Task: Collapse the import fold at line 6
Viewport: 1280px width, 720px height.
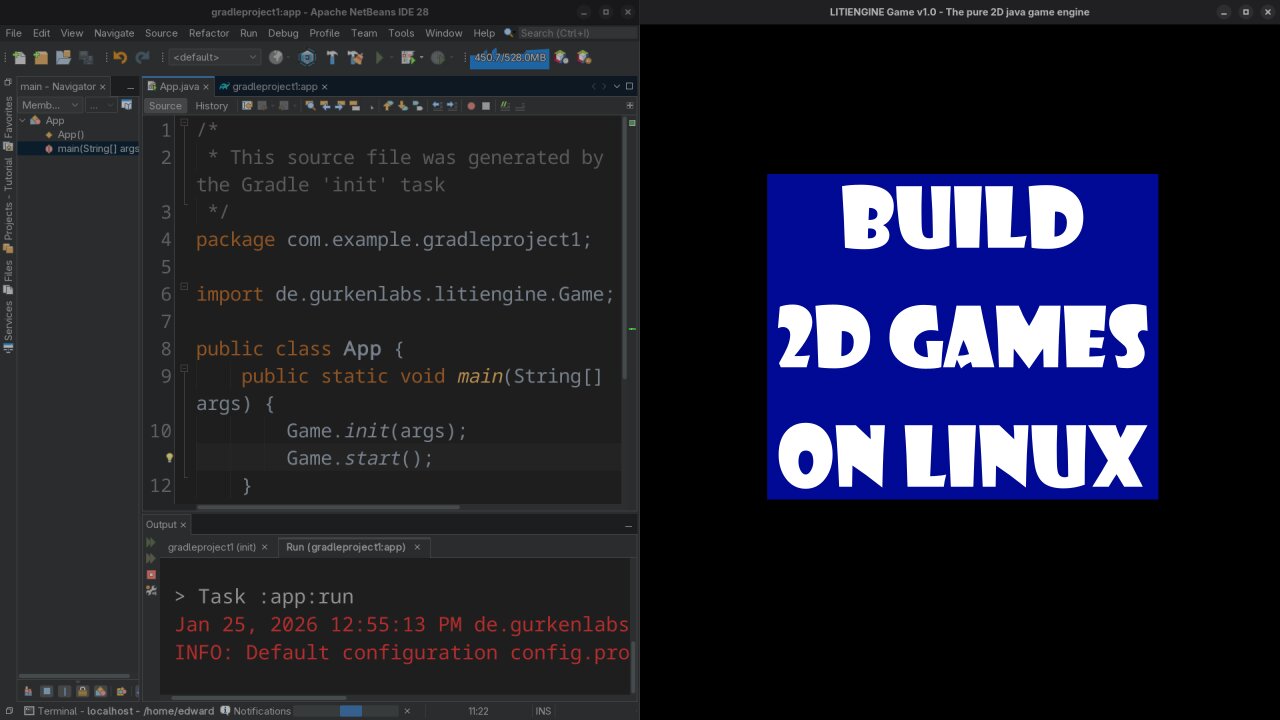Action: tap(184, 287)
